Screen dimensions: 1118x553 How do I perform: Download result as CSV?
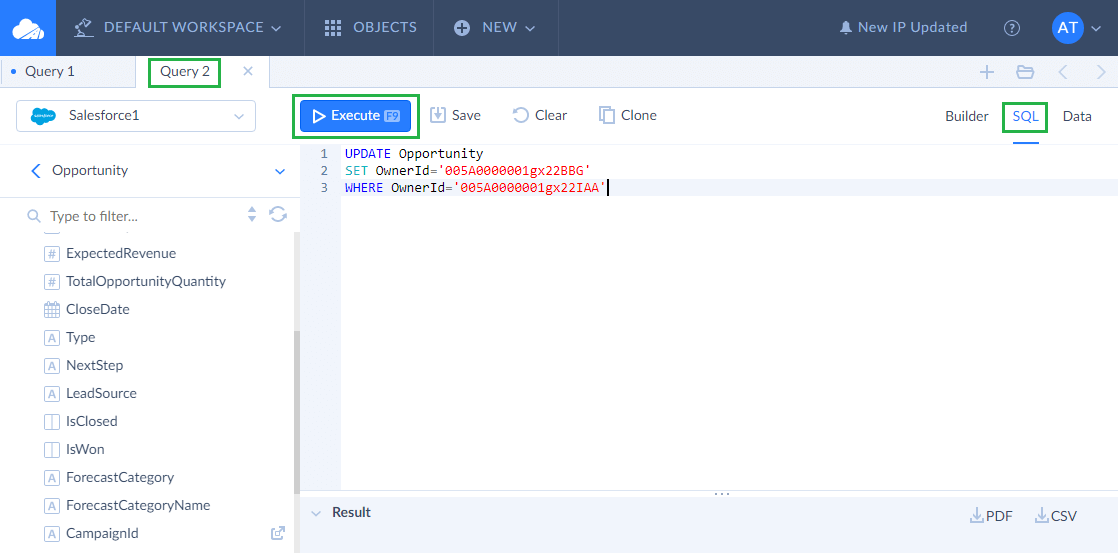pos(1056,516)
